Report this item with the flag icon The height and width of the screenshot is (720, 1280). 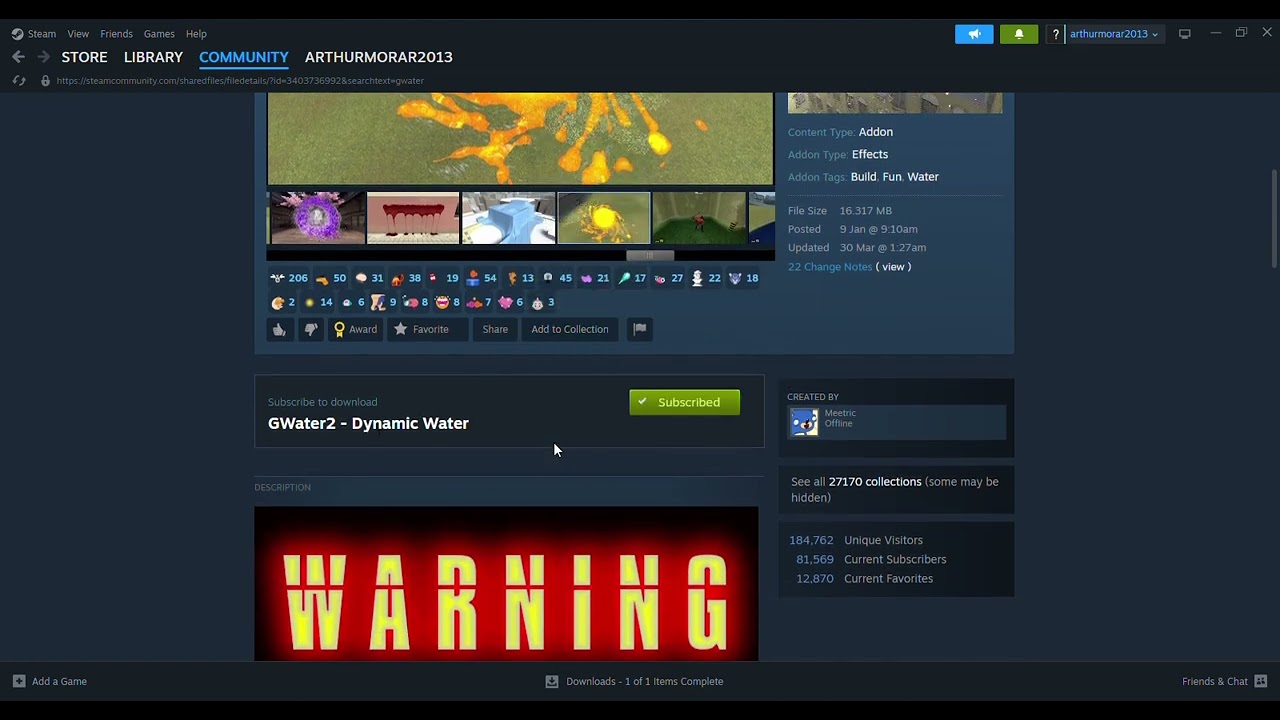tap(640, 329)
